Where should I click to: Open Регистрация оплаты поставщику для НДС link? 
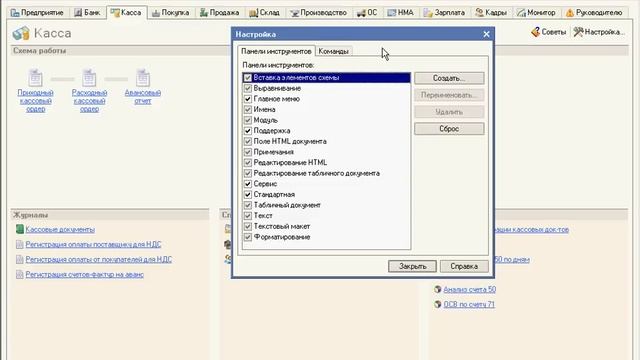[x=93, y=244]
